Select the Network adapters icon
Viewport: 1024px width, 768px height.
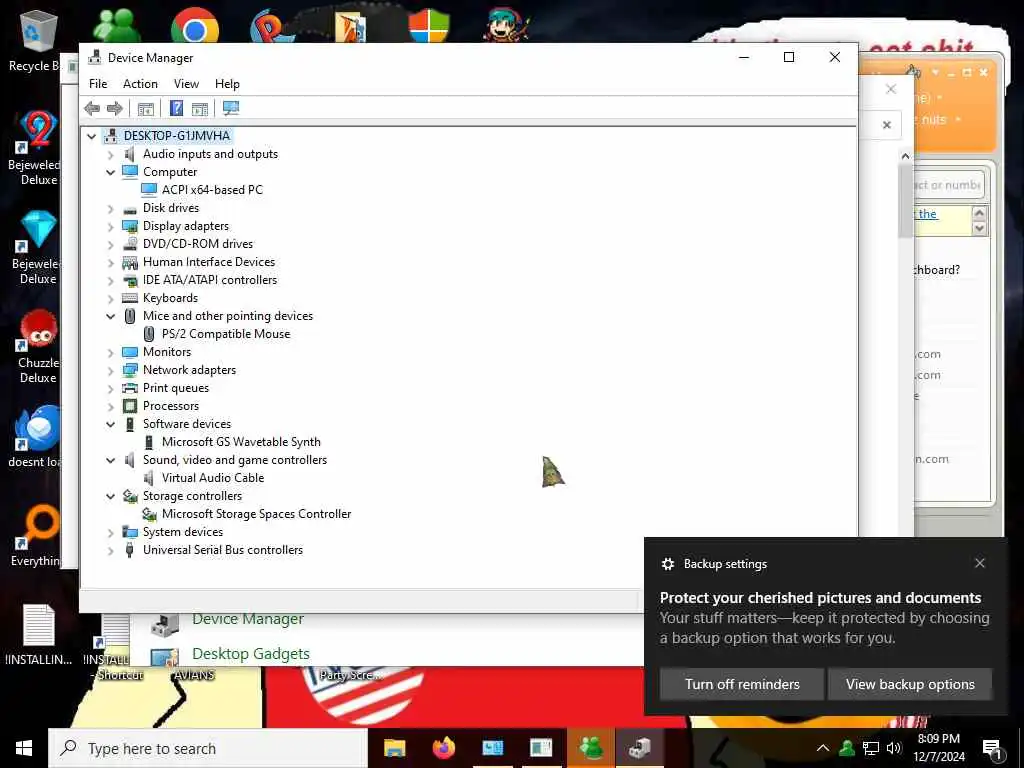pos(130,370)
